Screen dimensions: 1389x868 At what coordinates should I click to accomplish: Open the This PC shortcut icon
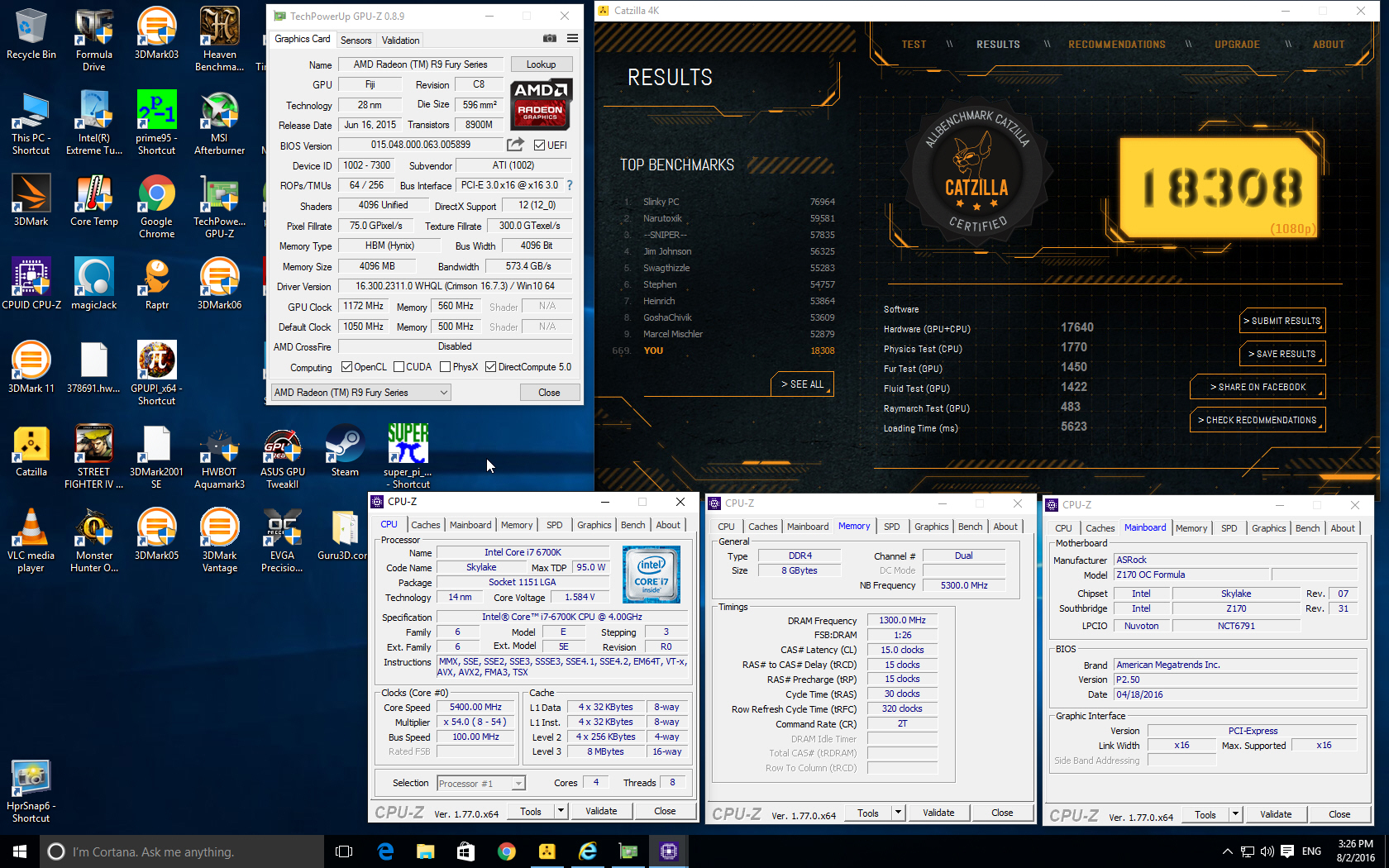point(31,122)
